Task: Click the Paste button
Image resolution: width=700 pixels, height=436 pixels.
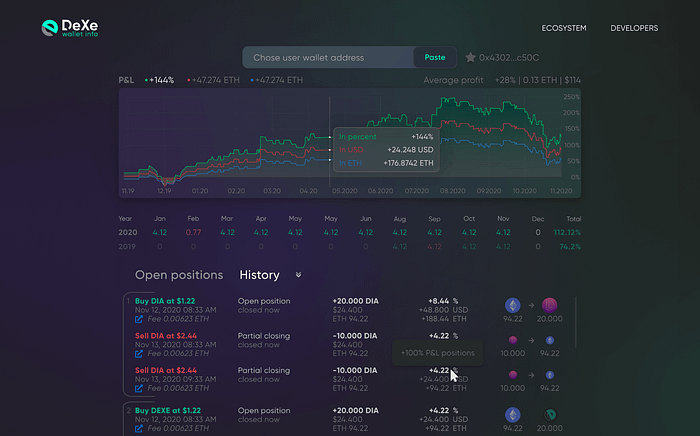Action: (x=435, y=58)
